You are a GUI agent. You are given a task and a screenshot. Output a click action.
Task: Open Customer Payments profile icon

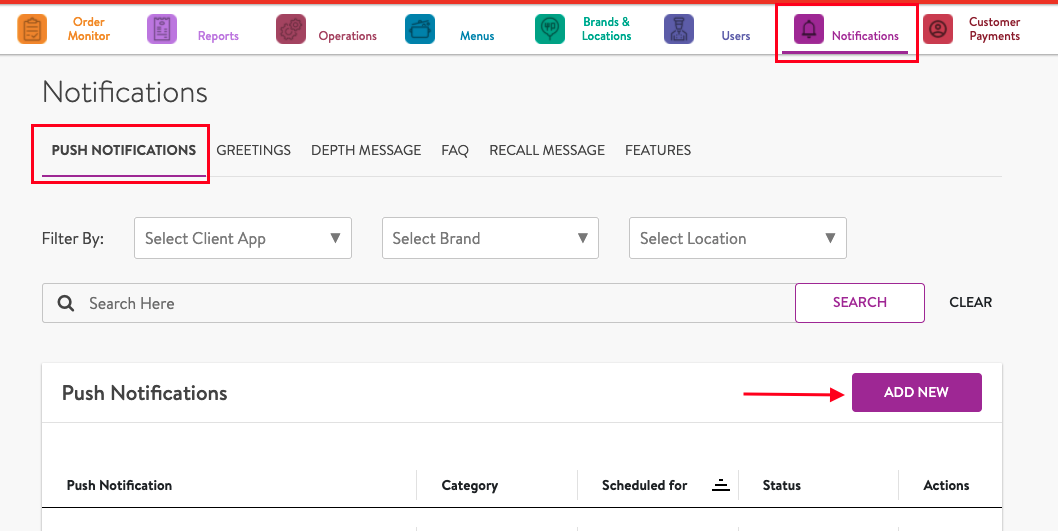937,30
